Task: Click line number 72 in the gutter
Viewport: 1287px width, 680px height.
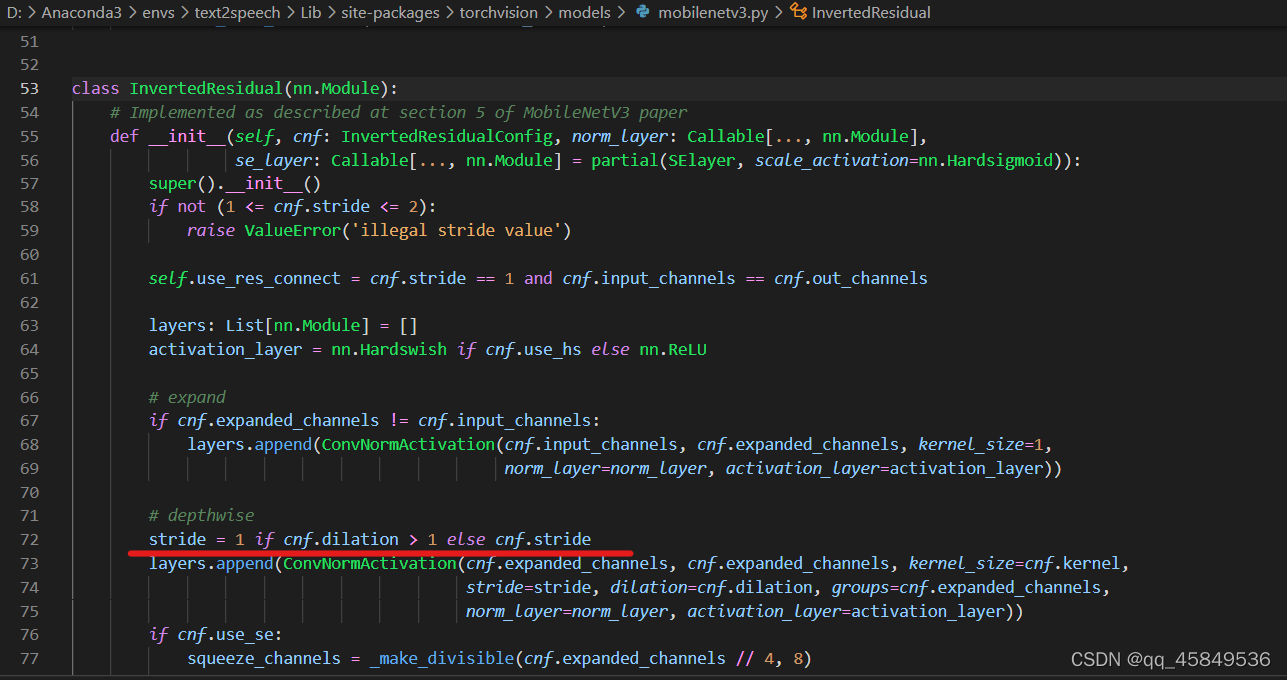Action: tap(29, 540)
